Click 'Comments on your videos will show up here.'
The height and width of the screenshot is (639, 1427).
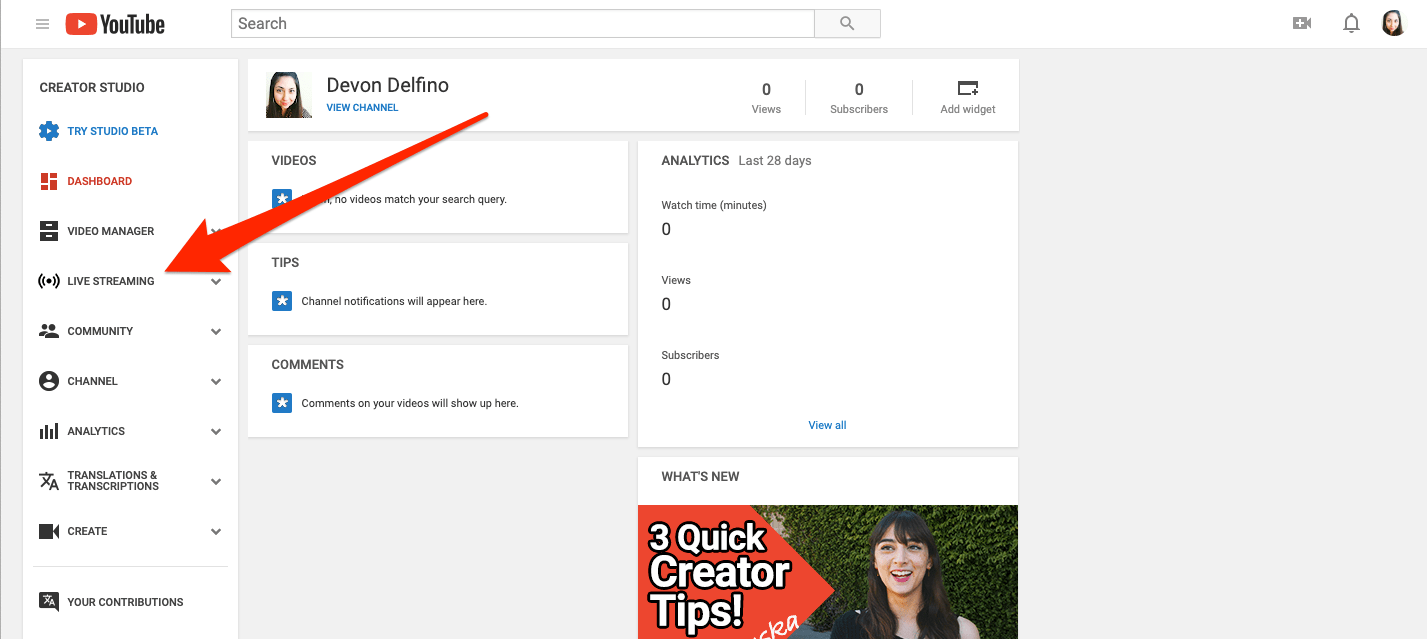(x=410, y=403)
